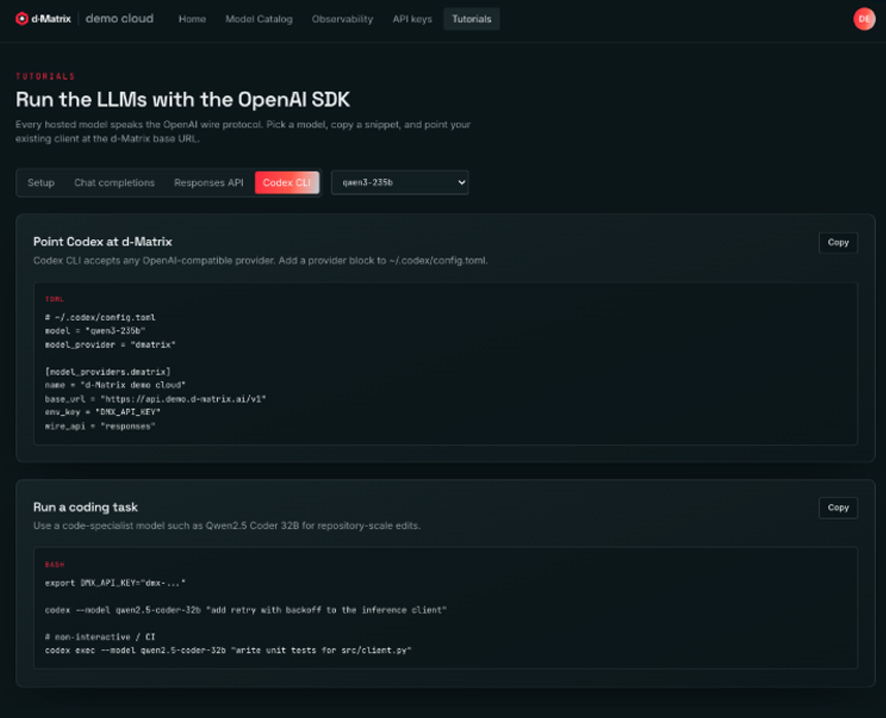Click the BASH label in code block
The image size is (886, 718).
click(x=54, y=564)
